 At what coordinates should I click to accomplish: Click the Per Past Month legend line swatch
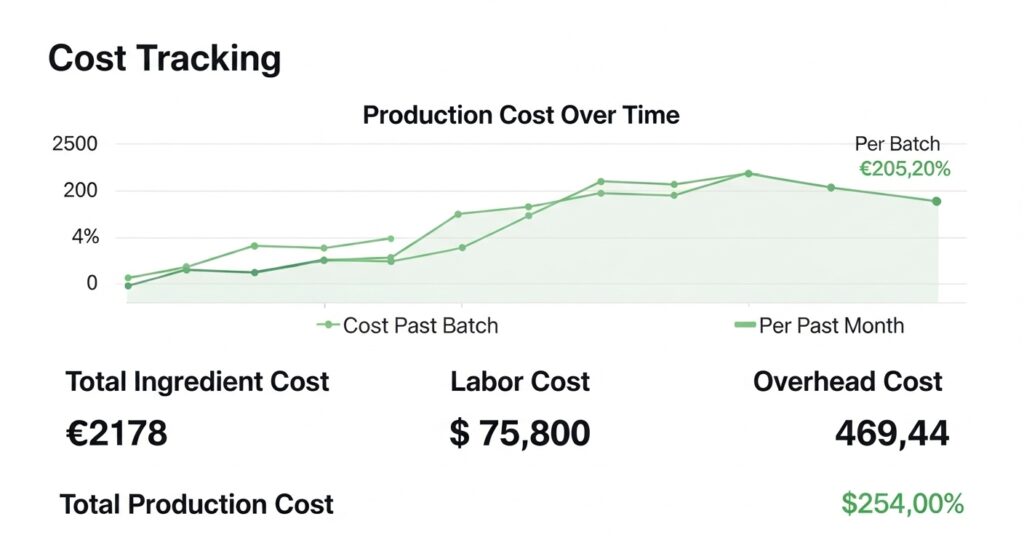click(744, 325)
